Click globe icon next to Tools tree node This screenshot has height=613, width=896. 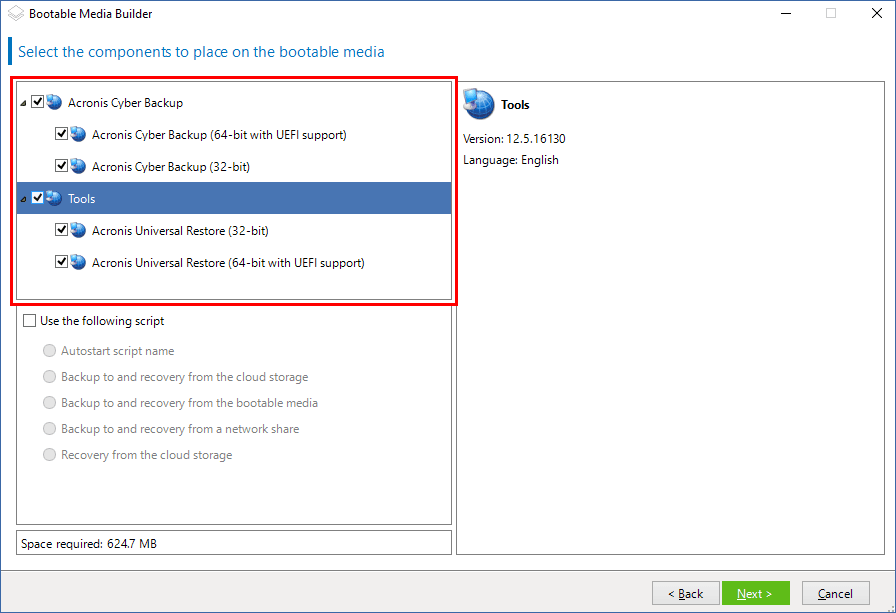tap(54, 198)
